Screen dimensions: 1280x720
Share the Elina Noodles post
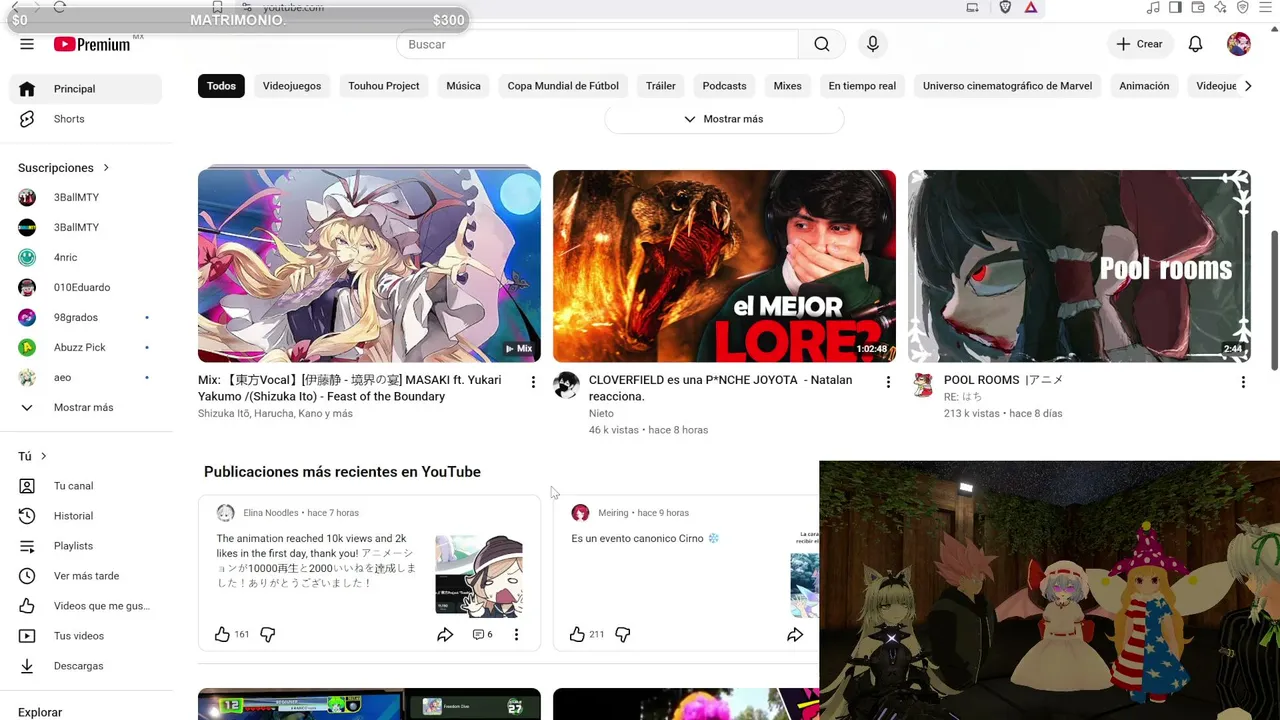pos(445,634)
